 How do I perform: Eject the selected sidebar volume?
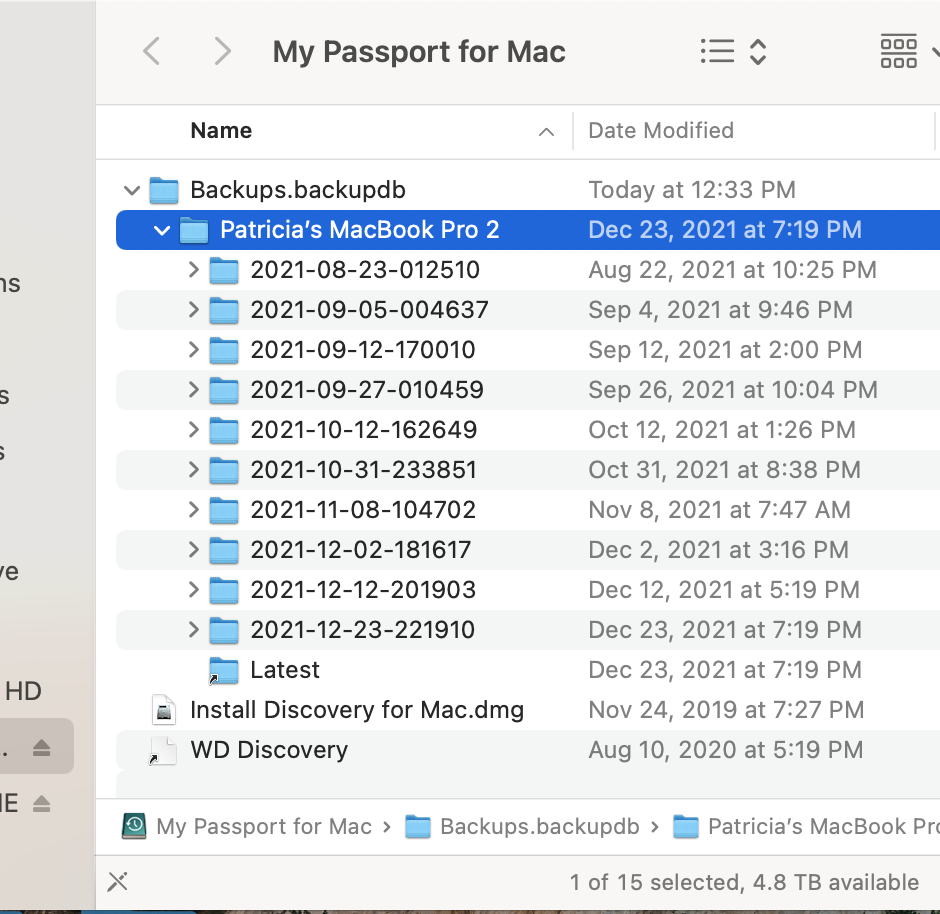(x=41, y=747)
